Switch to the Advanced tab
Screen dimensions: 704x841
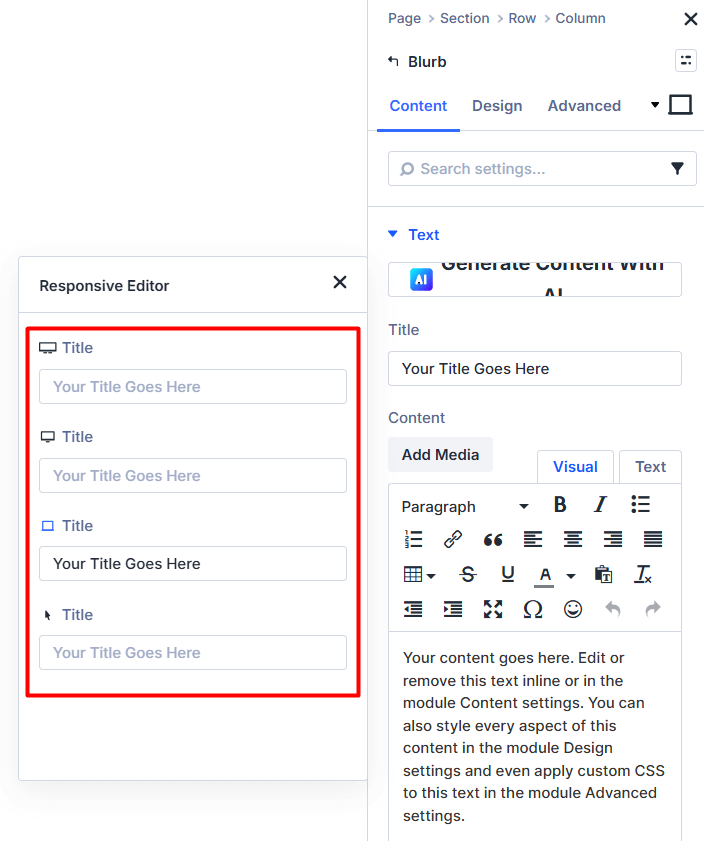pos(584,106)
